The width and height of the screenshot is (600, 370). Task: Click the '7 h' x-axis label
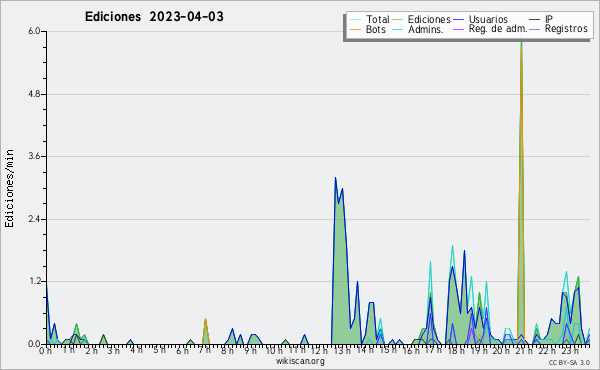[204, 350]
